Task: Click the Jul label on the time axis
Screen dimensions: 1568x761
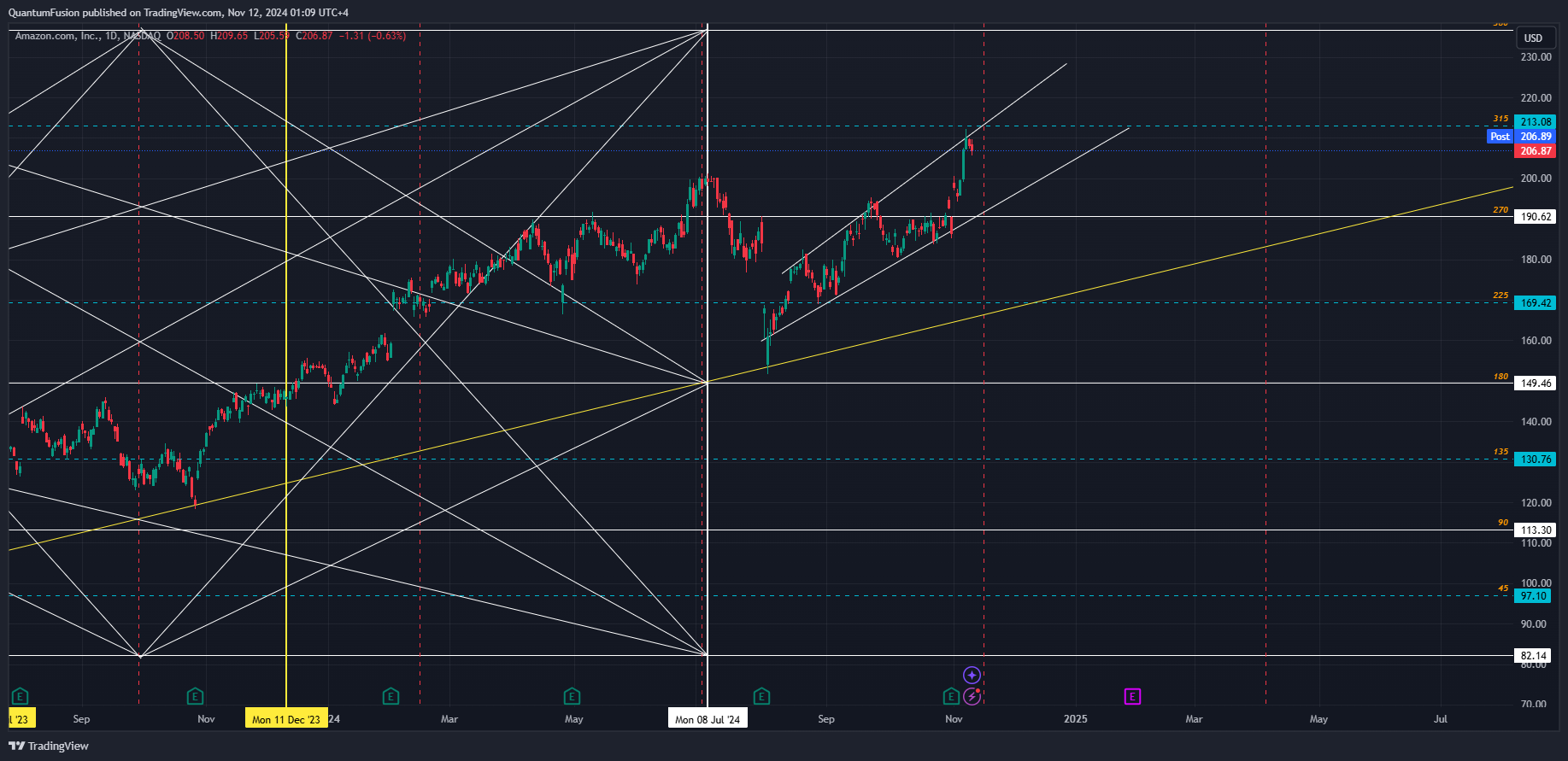Action: click(1441, 719)
